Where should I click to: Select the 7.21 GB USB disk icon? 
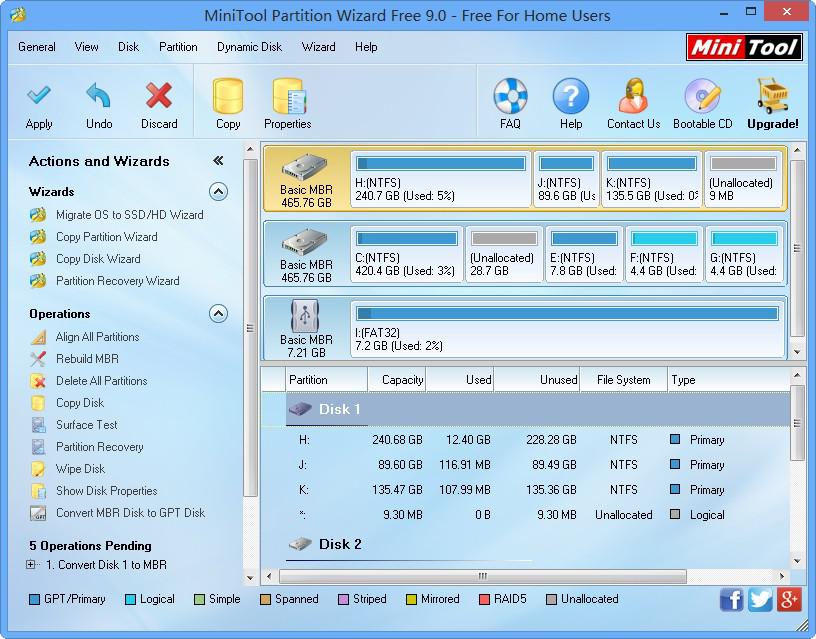[x=305, y=316]
